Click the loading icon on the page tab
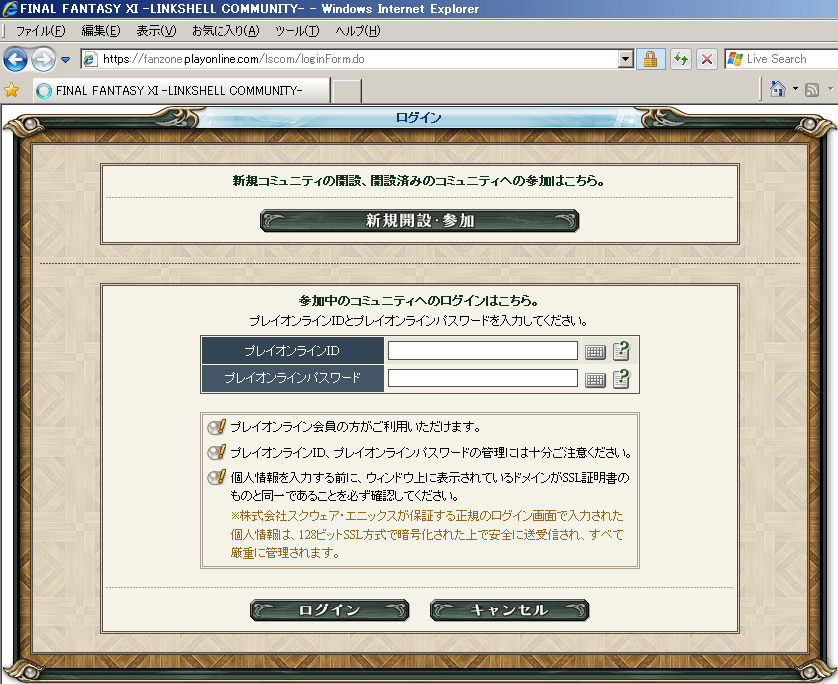The height and width of the screenshot is (684, 838). pos(44,91)
